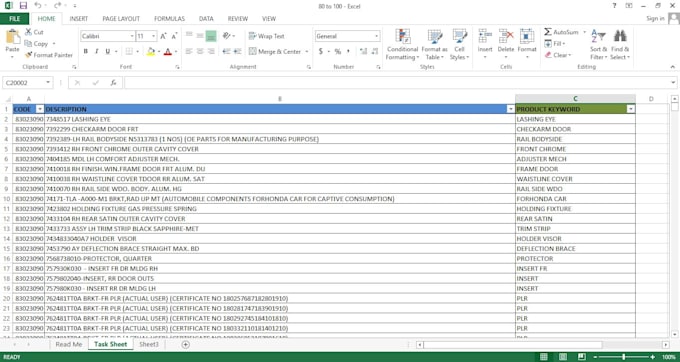Adjust the zoom slider in status bar
The height and width of the screenshot is (362, 680).
coord(624,357)
